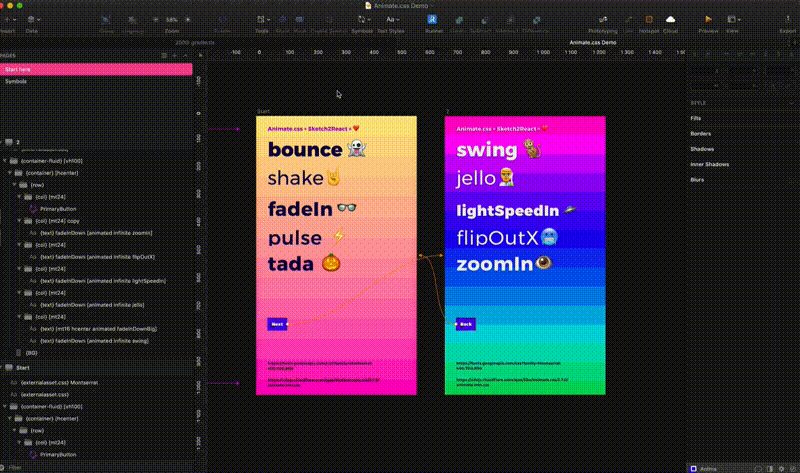This screenshot has height=473, width=800.
Task: Open the View dropdown in toolbar
Action: 734,19
